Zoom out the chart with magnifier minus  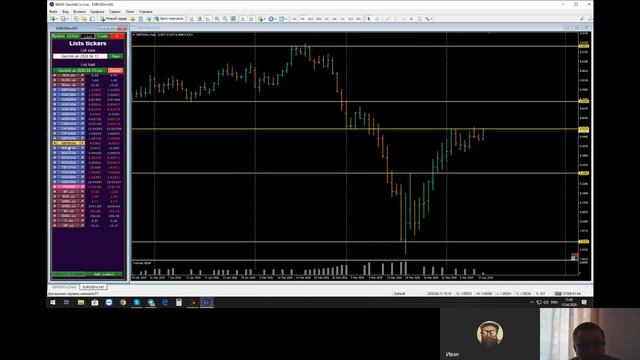pyautogui.click(x=225, y=19)
